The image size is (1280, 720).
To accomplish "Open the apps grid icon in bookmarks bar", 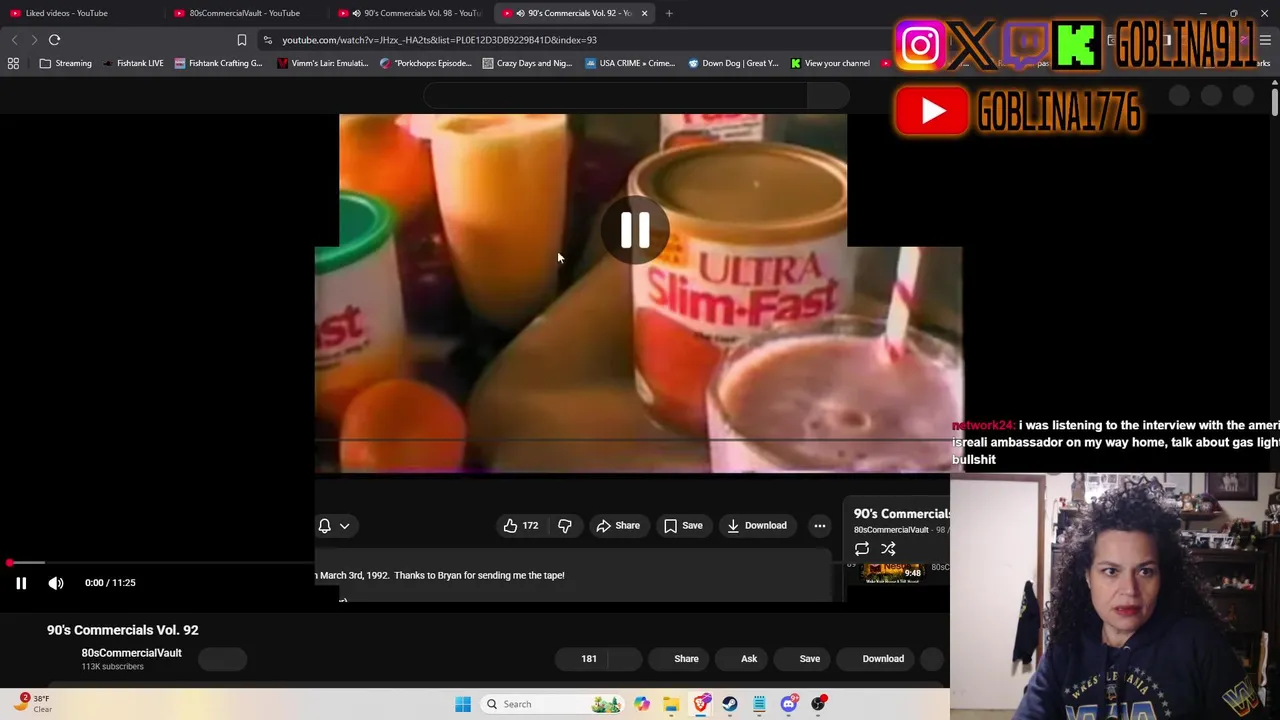I will pos(13,63).
